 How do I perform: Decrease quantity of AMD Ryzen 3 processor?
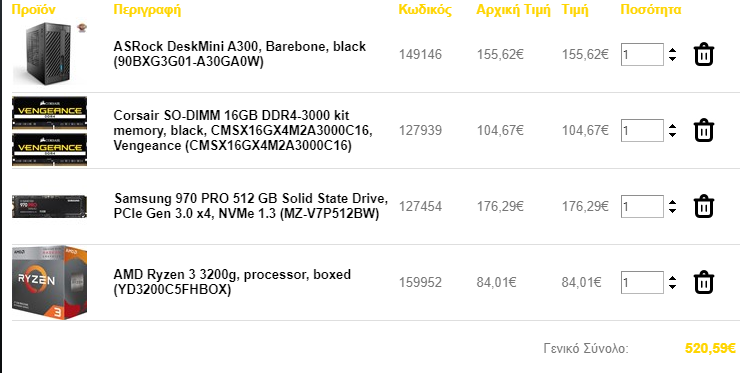pyautogui.click(x=673, y=287)
